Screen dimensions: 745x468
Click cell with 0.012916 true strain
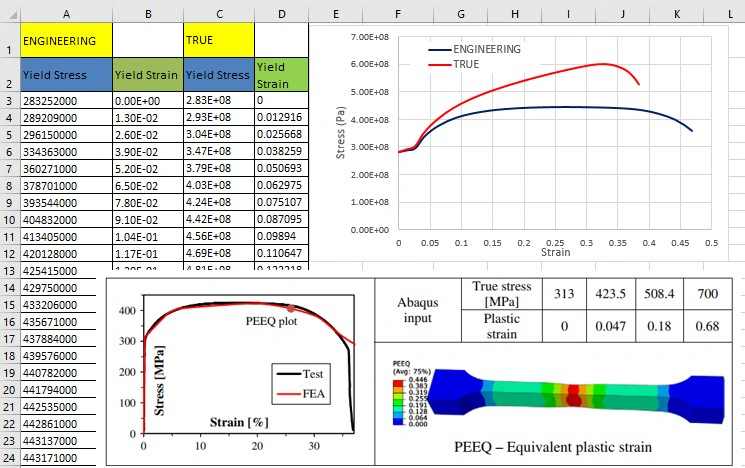282,118
